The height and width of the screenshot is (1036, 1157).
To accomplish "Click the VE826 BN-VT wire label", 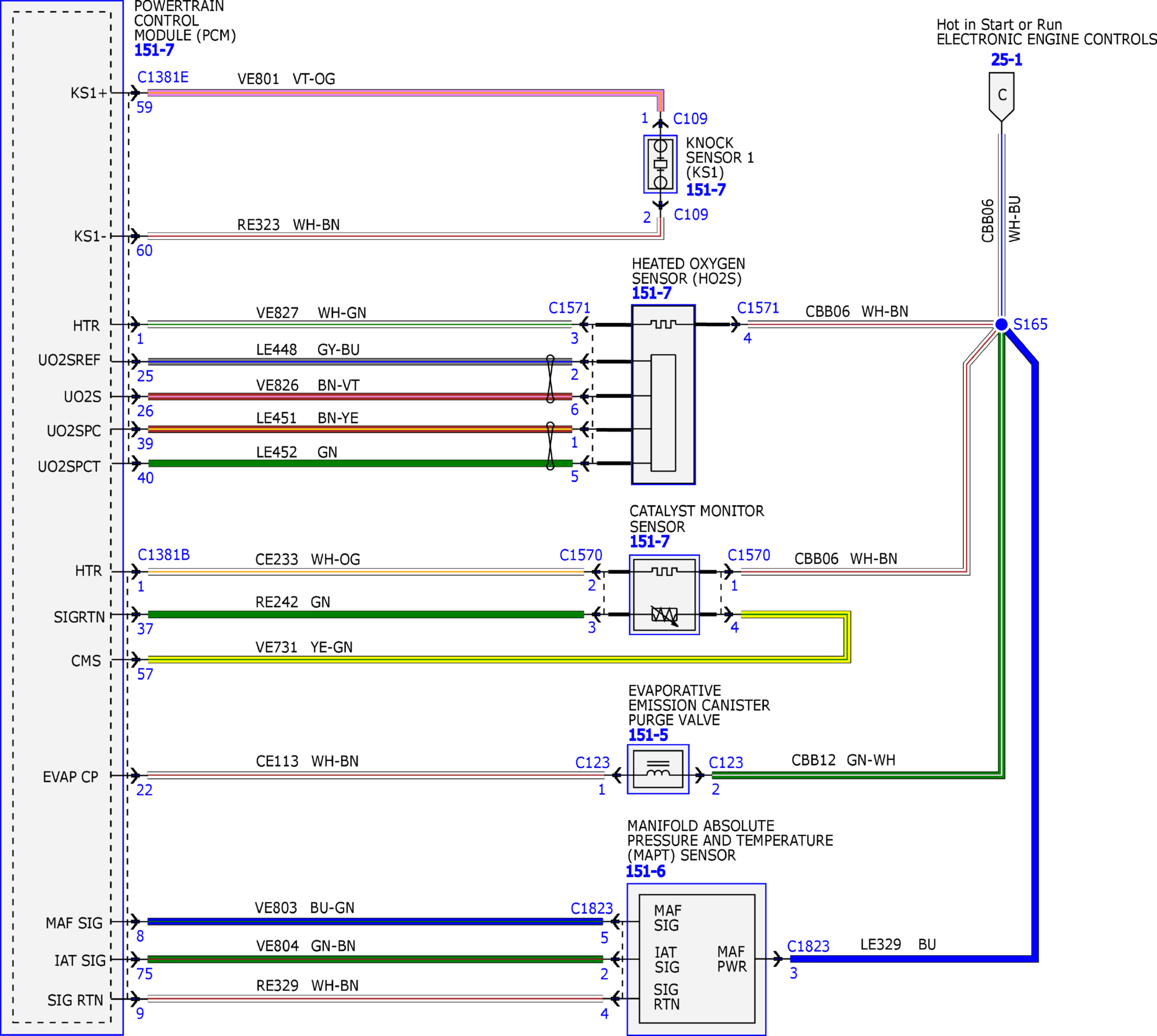I will pos(307,386).
